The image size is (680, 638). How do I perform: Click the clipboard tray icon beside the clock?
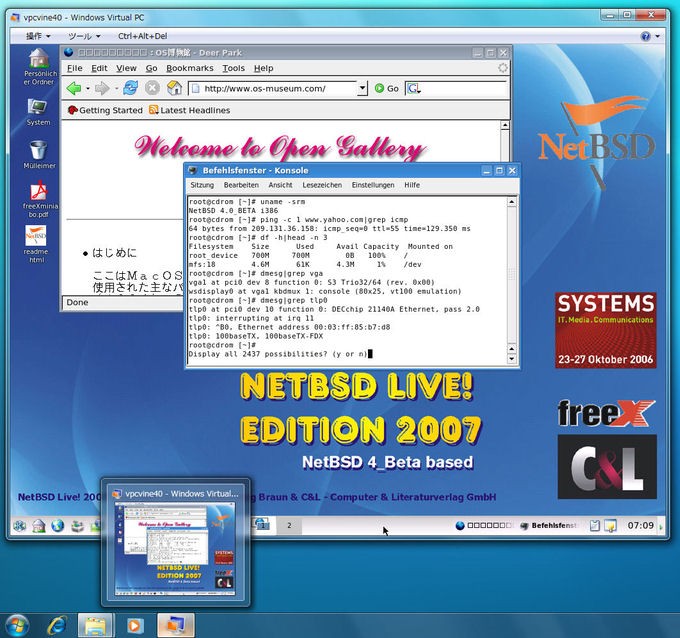(595, 526)
